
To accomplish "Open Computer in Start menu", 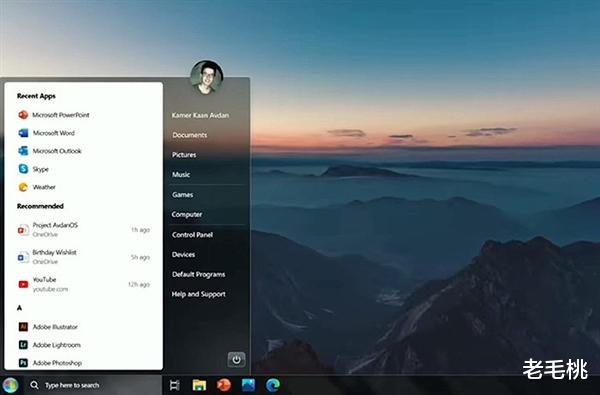I will click(x=187, y=215).
